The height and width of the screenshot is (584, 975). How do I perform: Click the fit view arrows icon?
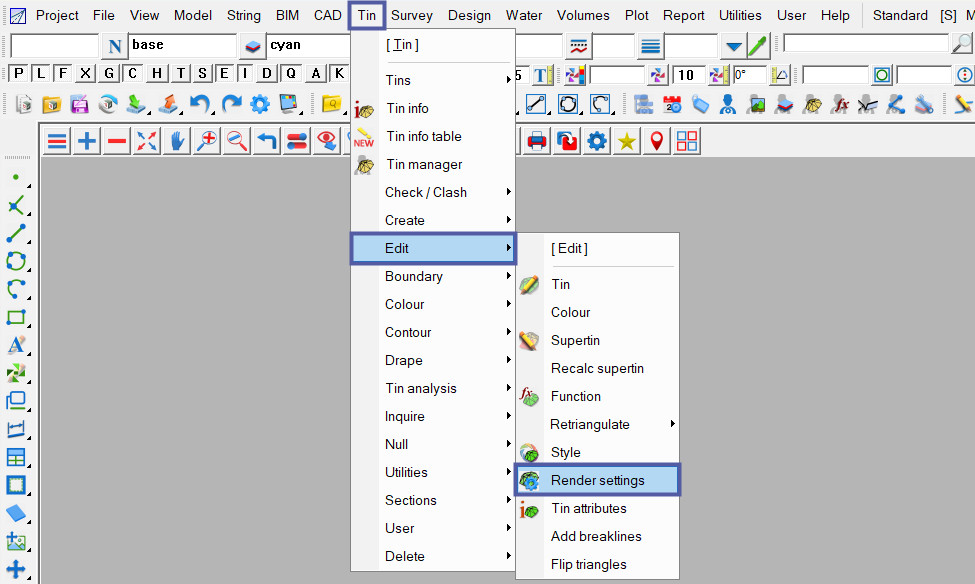tap(147, 141)
